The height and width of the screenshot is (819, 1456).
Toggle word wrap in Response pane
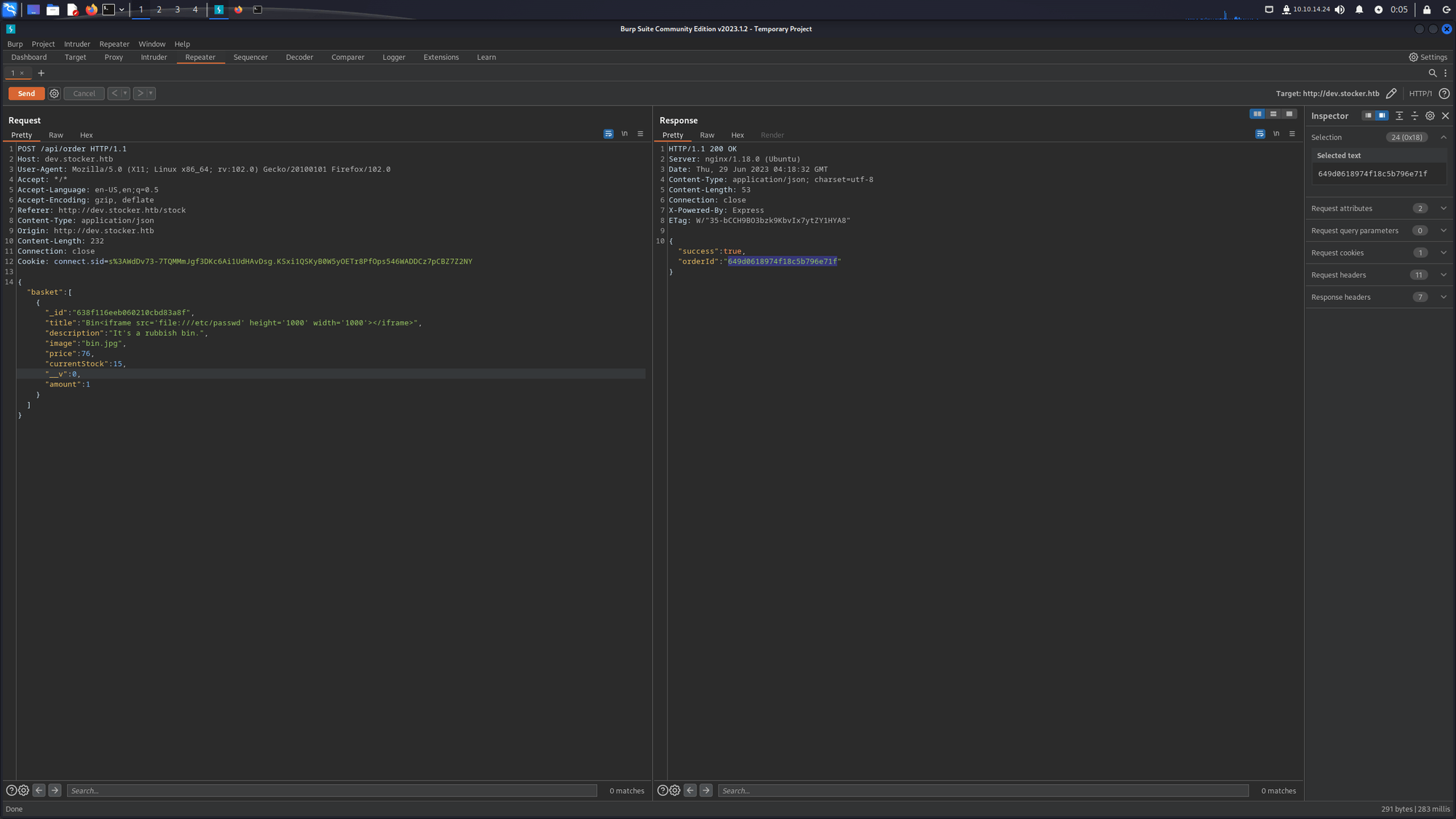pyautogui.click(x=1260, y=134)
